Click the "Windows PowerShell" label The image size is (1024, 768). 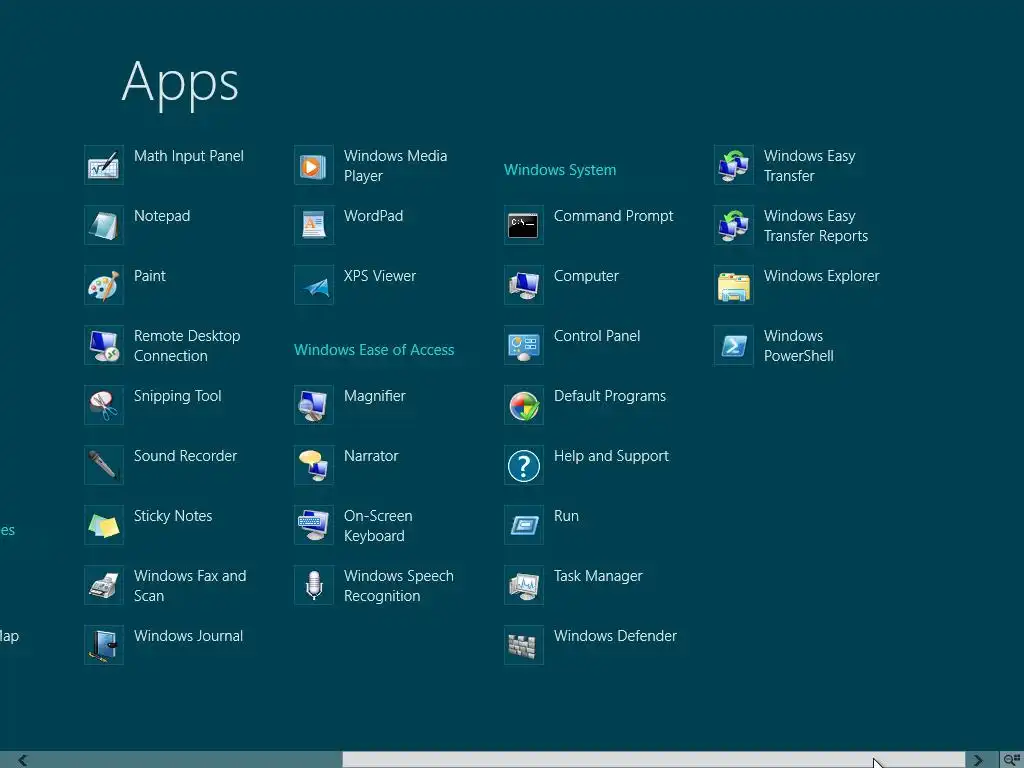tap(799, 345)
